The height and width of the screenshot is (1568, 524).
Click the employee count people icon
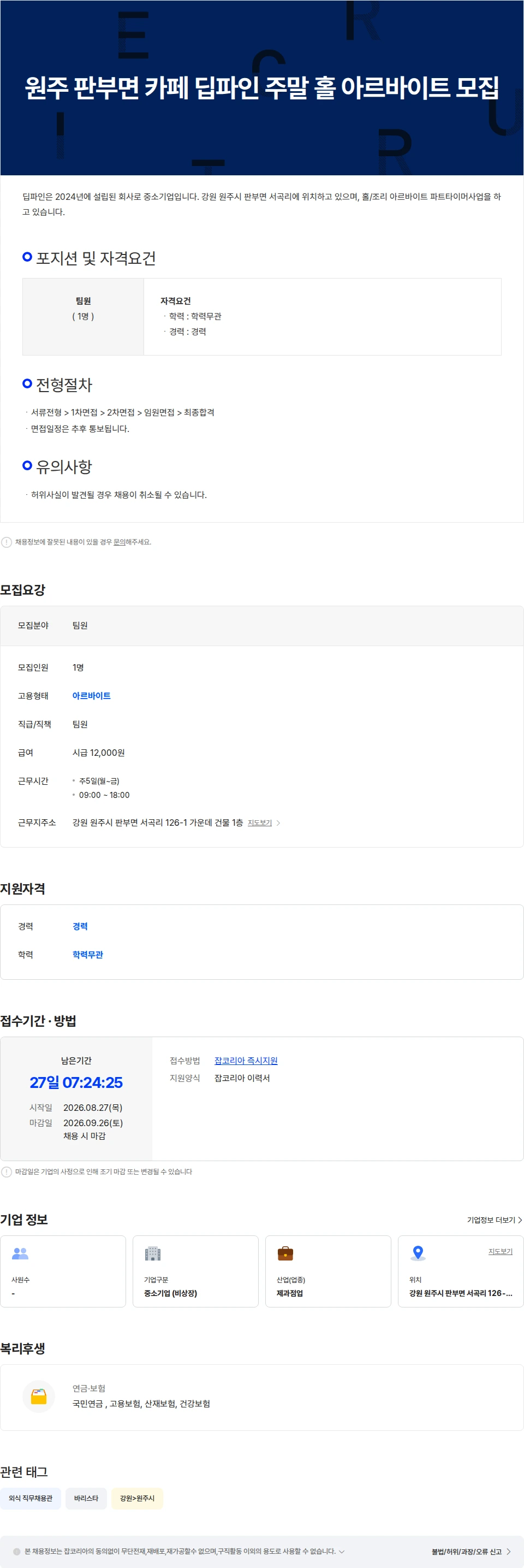point(20,1253)
